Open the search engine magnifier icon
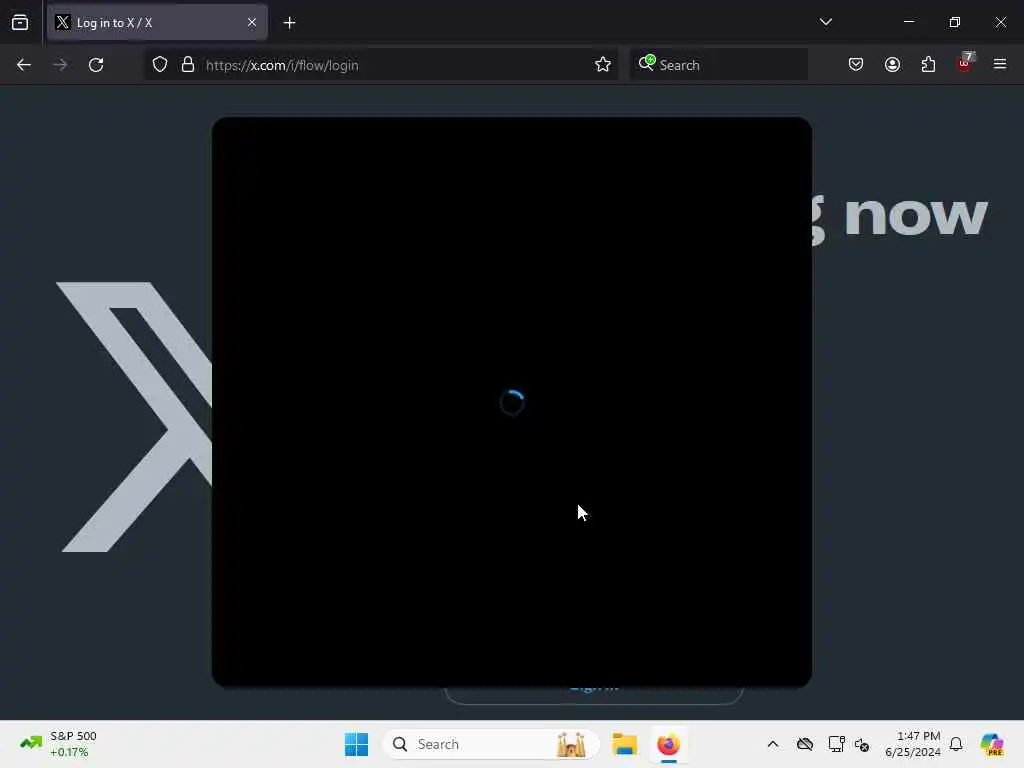 pyautogui.click(x=647, y=63)
